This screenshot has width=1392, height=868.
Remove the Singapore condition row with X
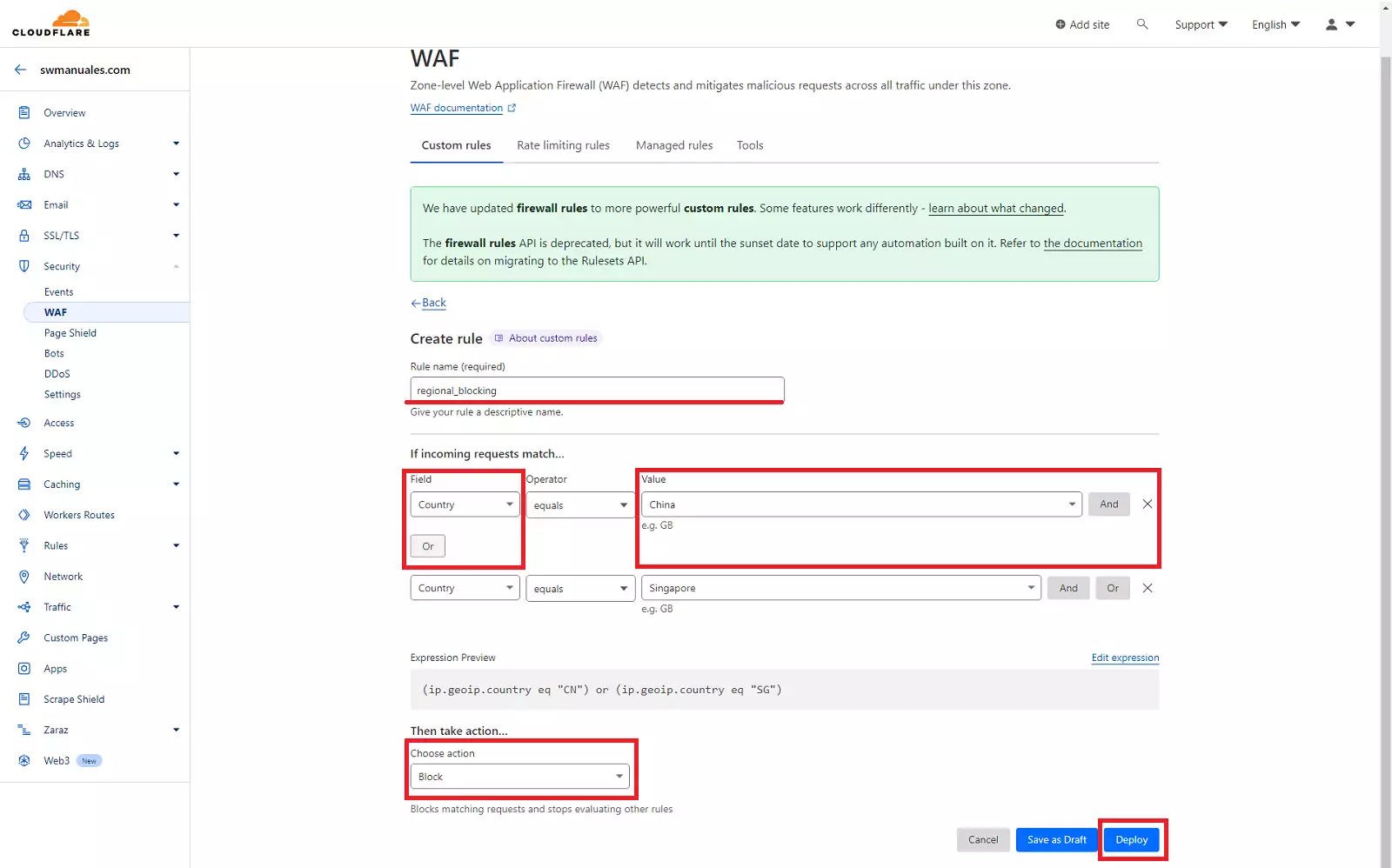pos(1148,588)
